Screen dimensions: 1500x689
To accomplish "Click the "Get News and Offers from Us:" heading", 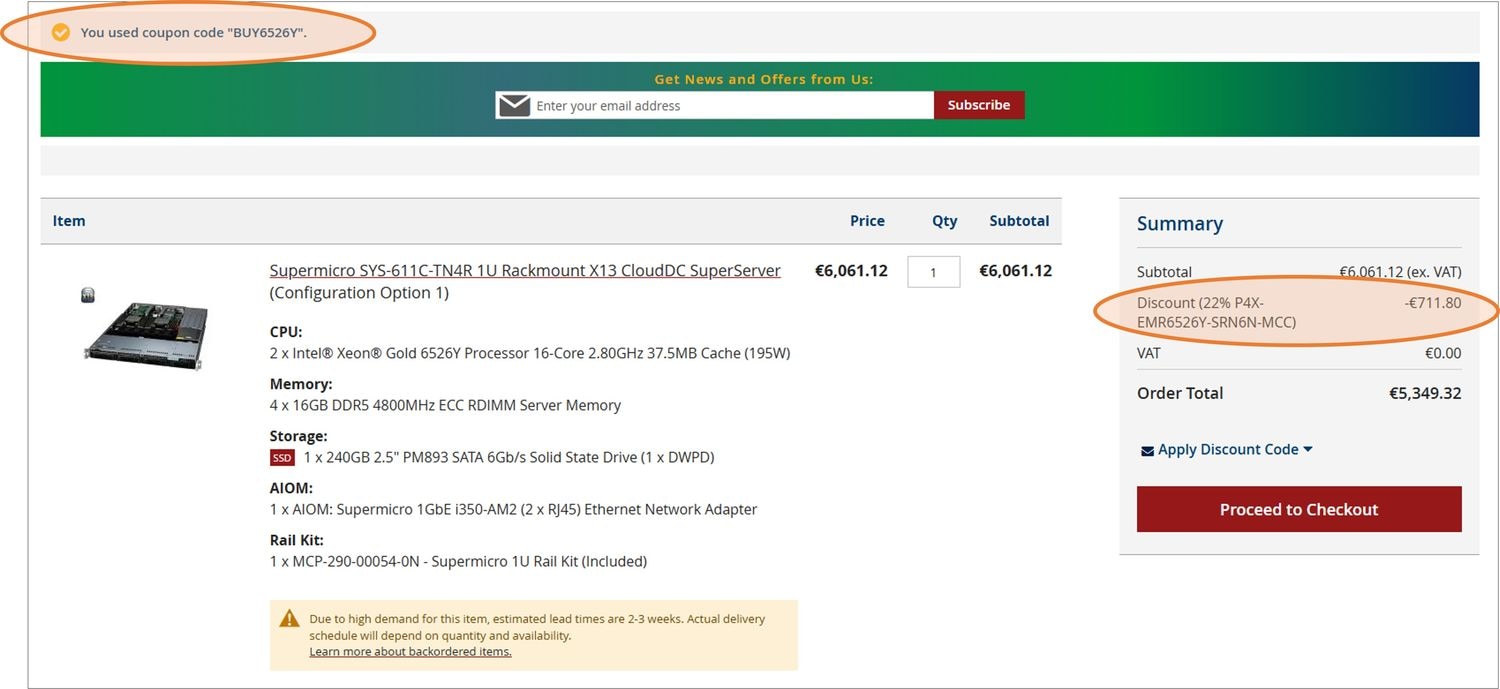I will [x=764, y=79].
